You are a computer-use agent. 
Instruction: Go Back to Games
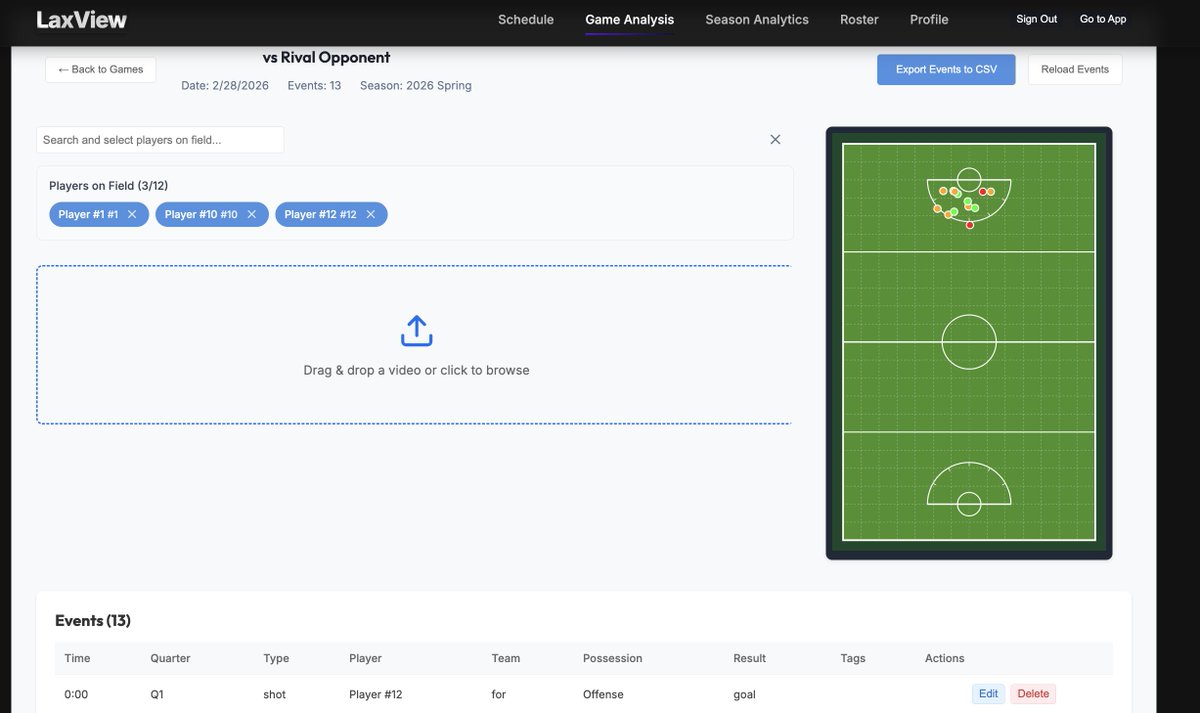[100, 69]
